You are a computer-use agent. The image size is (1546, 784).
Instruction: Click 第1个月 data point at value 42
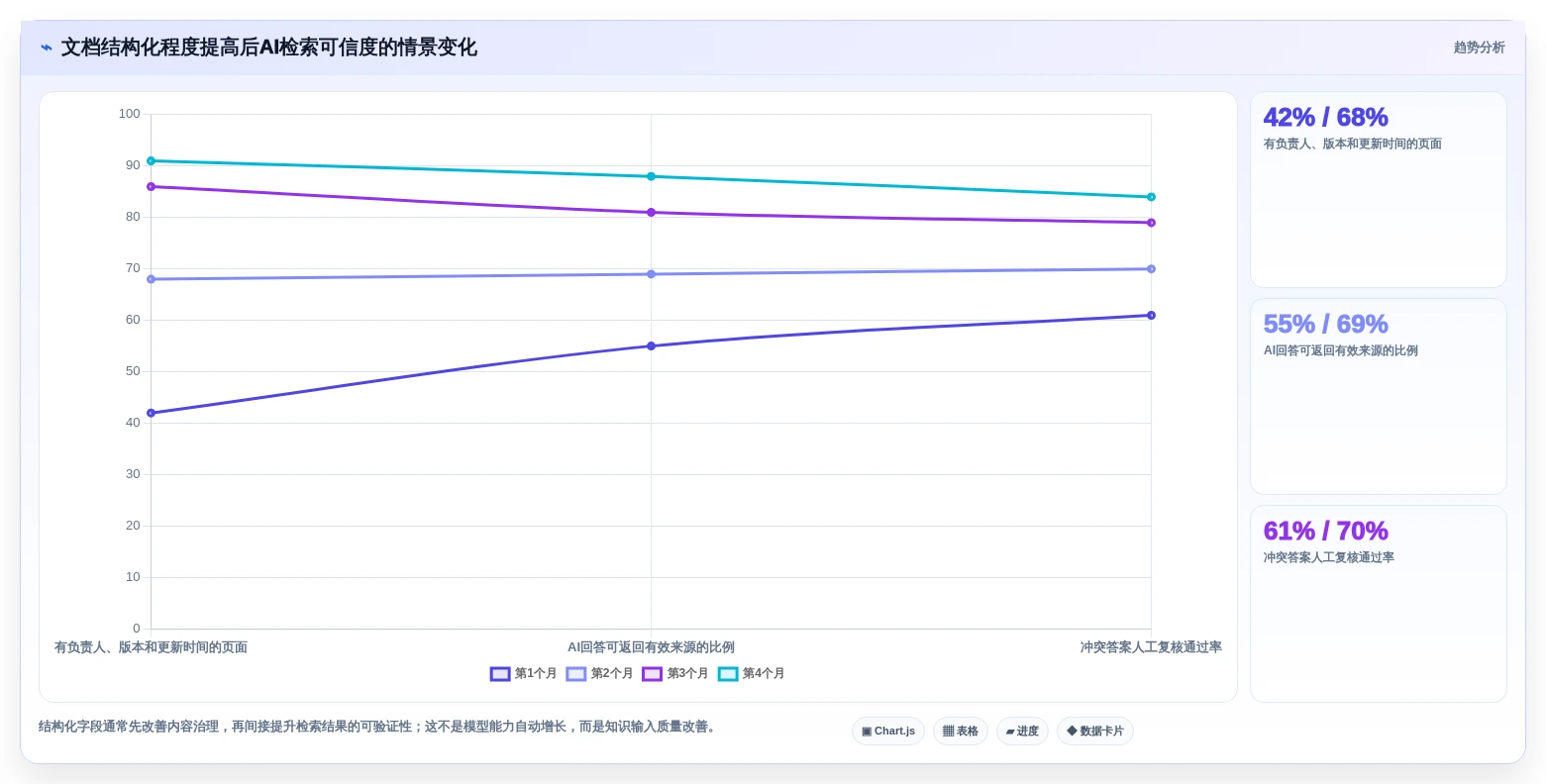[x=152, y=414]
